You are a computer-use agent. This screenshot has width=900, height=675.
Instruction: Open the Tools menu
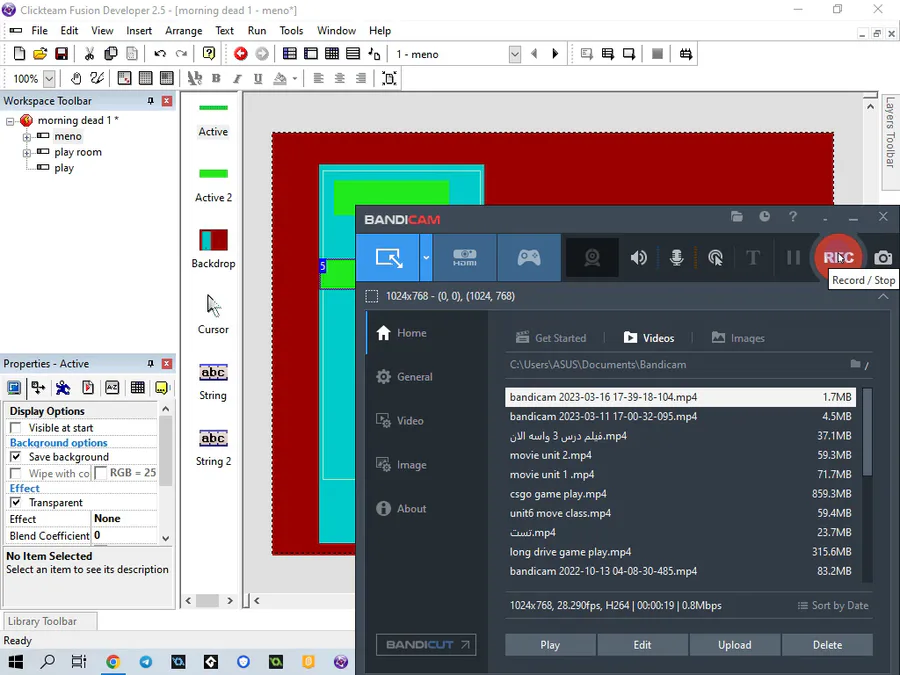coord(291,30)
